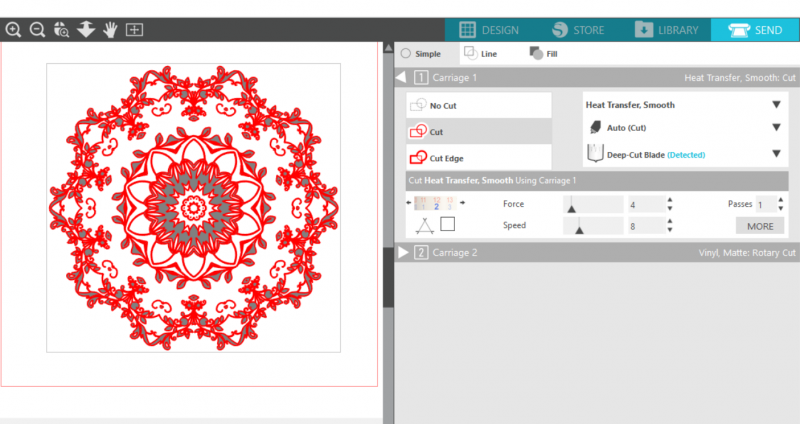Click the zoom in magnifier icon
Screen dimensions: 800x424
(x=13, y=29)
